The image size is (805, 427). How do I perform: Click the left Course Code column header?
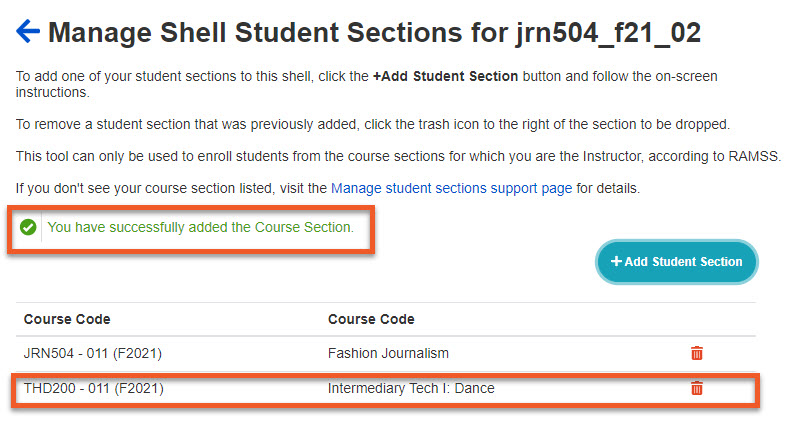pyautogui.click(x=67, y=319)
